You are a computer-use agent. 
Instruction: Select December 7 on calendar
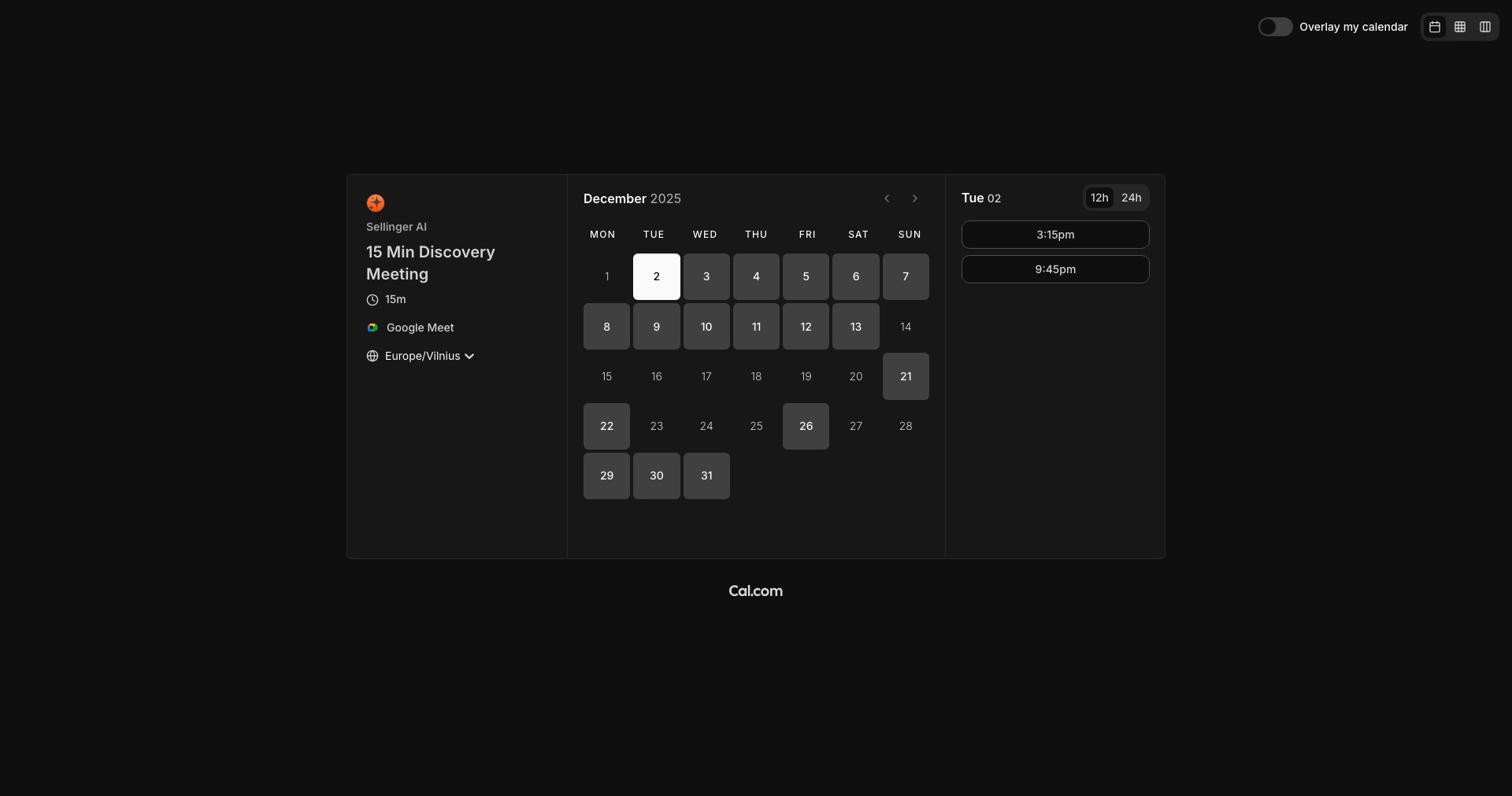(906, 276)
